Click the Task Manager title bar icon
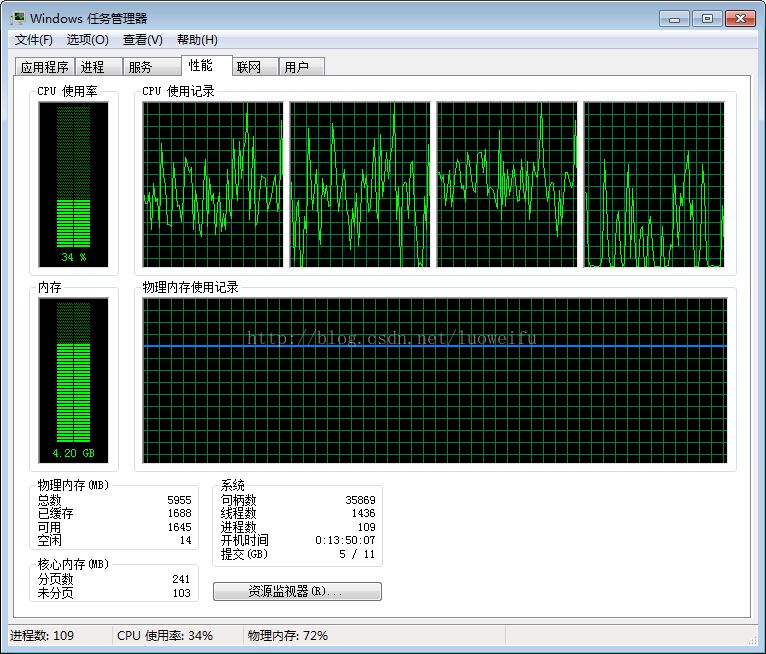 pyautogui.click(x=18, y=19)
